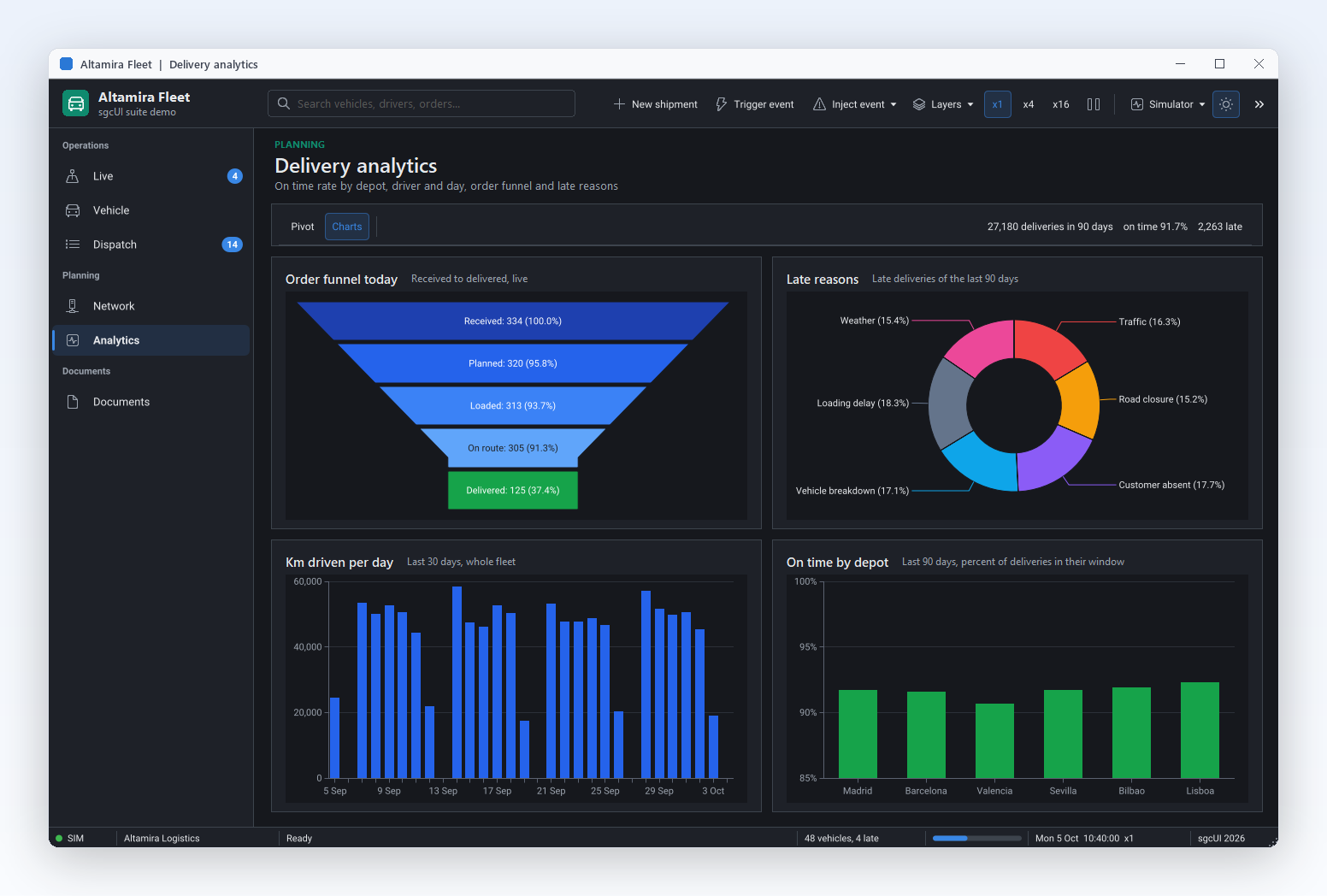
Task: Click "48 vehicles, 4 late" in status bar
Action: coord(841,839)
